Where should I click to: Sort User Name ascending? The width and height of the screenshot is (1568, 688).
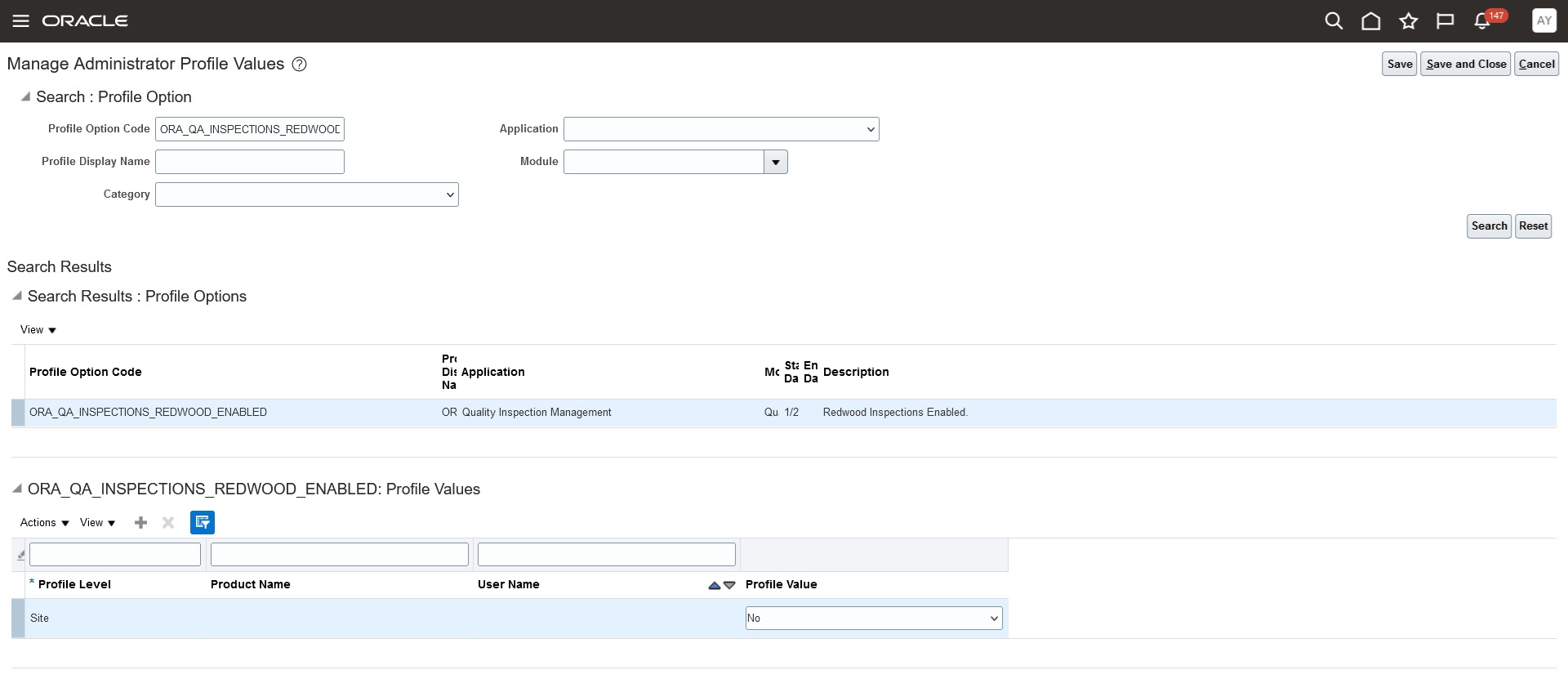[x=715, y=585]
